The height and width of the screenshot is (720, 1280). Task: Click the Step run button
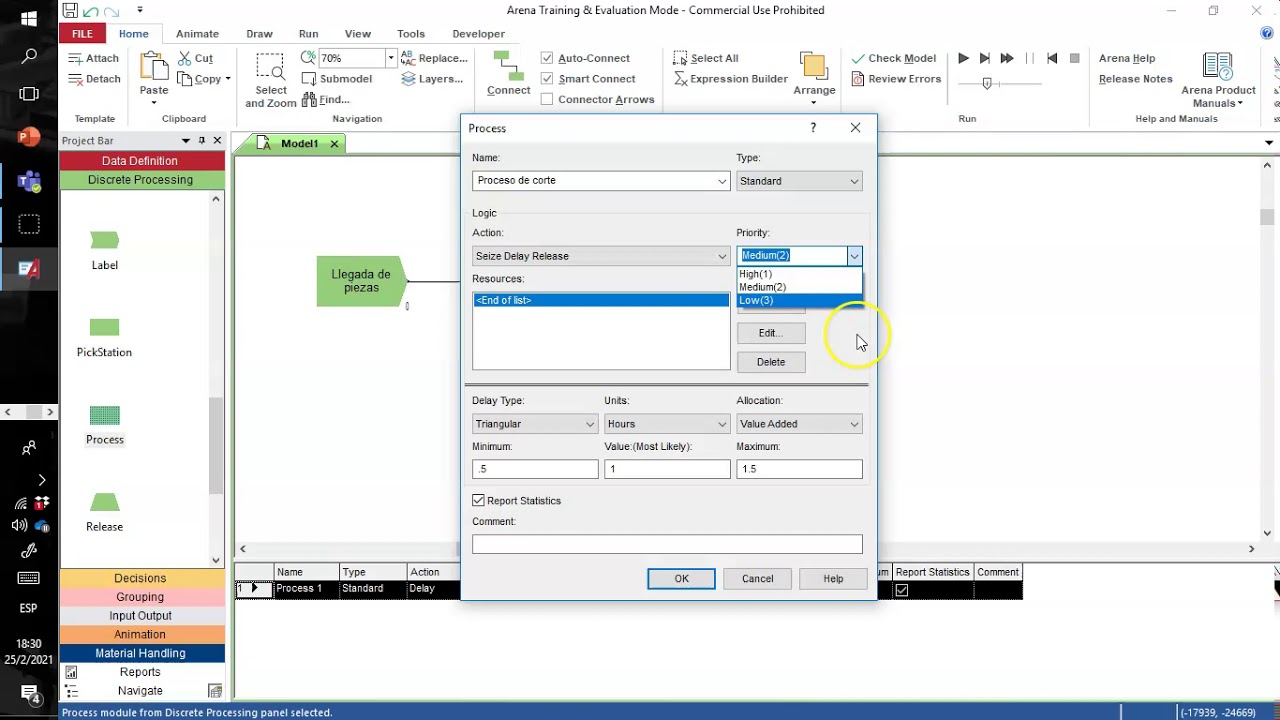(x=985, y=58)
